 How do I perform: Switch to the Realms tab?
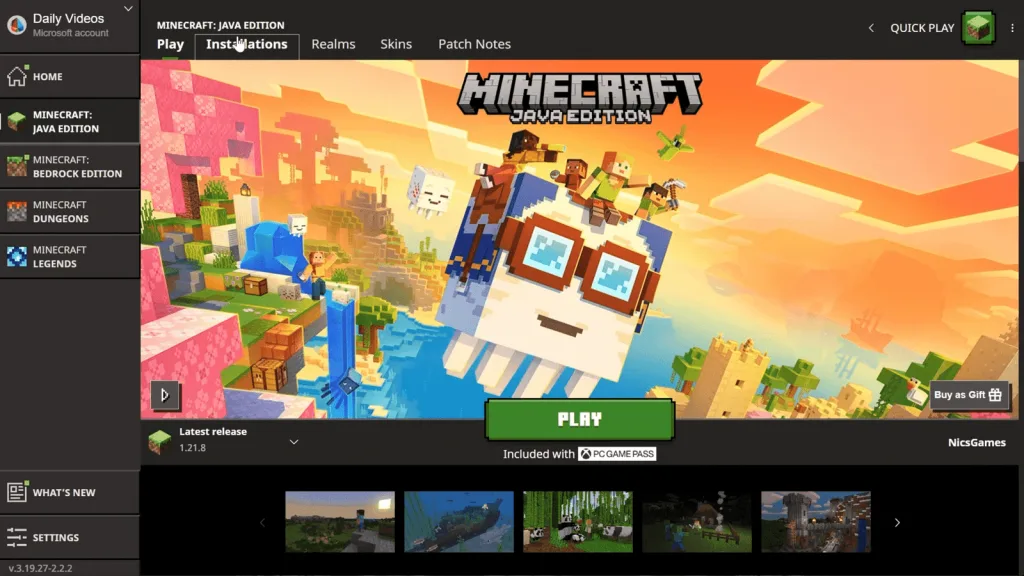[x=333, y=44]
